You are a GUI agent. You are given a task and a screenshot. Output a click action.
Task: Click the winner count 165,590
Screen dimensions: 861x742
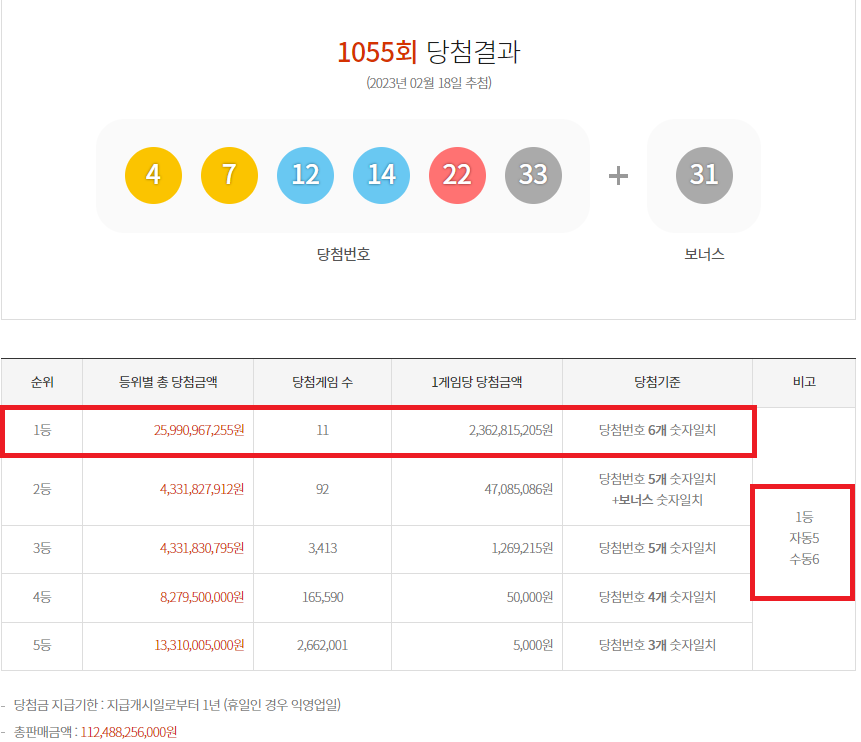pos(322,597)
